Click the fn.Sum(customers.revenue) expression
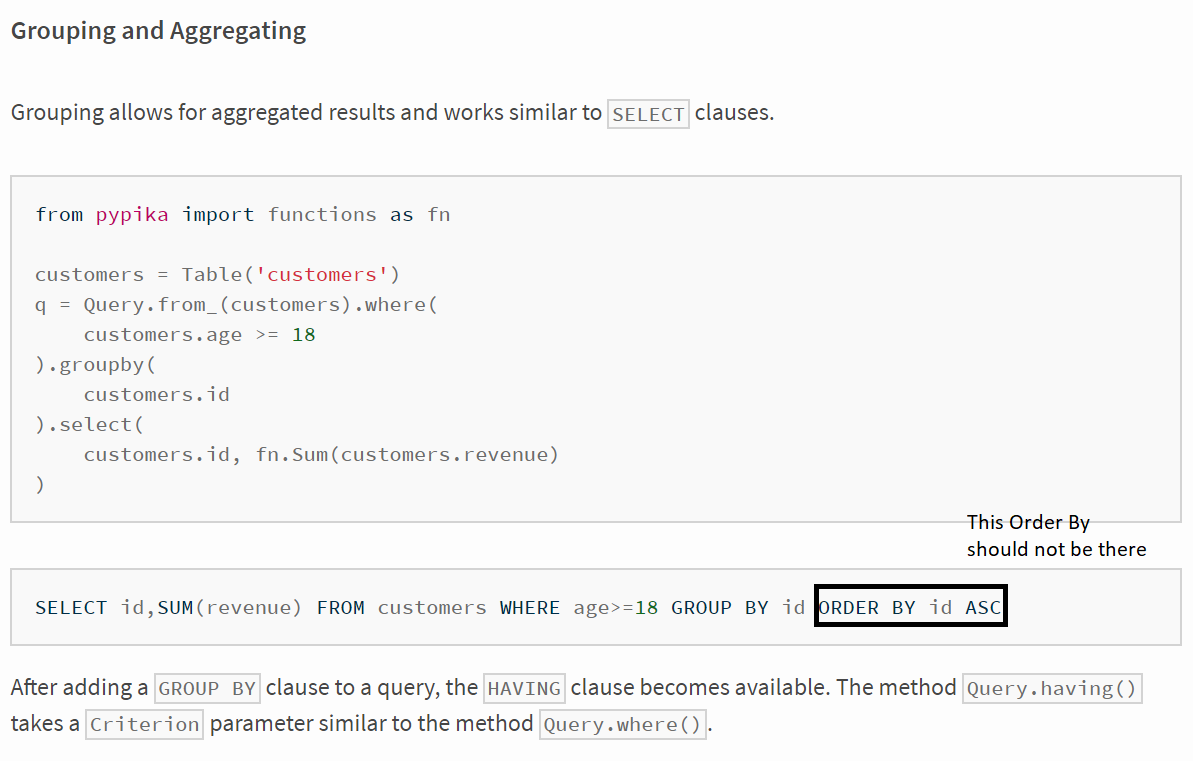 tap(407, 455)
